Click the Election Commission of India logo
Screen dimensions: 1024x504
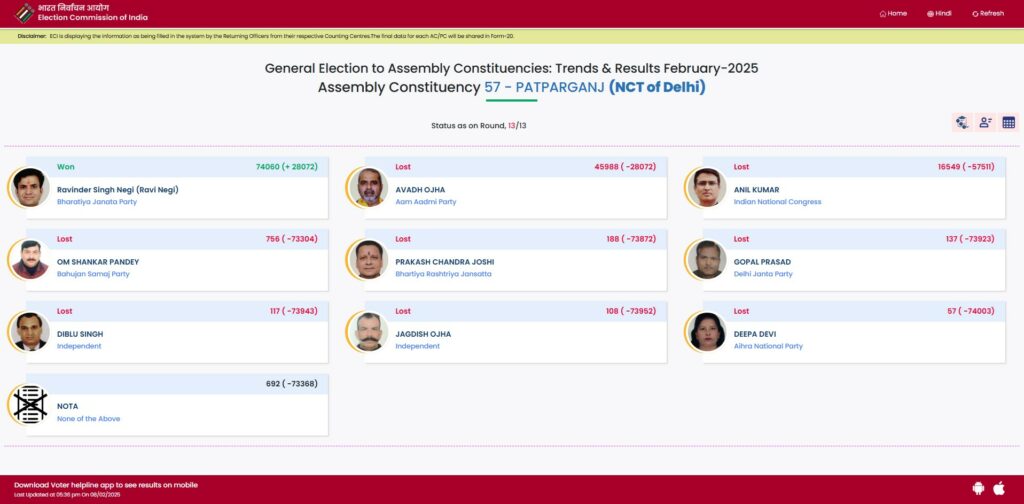click(24, 13)
